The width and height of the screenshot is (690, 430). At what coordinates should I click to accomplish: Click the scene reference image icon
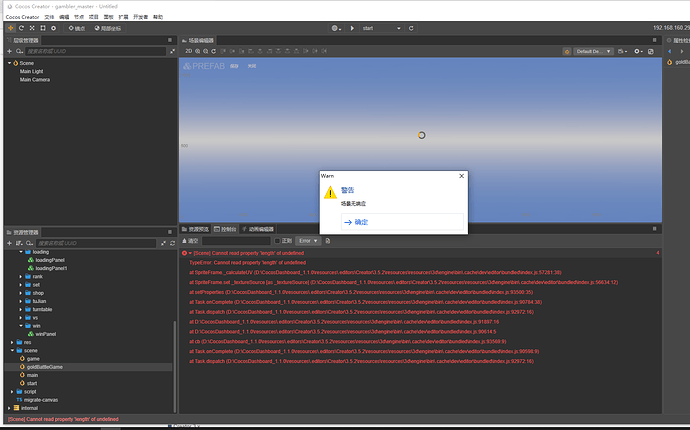pos(651,51)
